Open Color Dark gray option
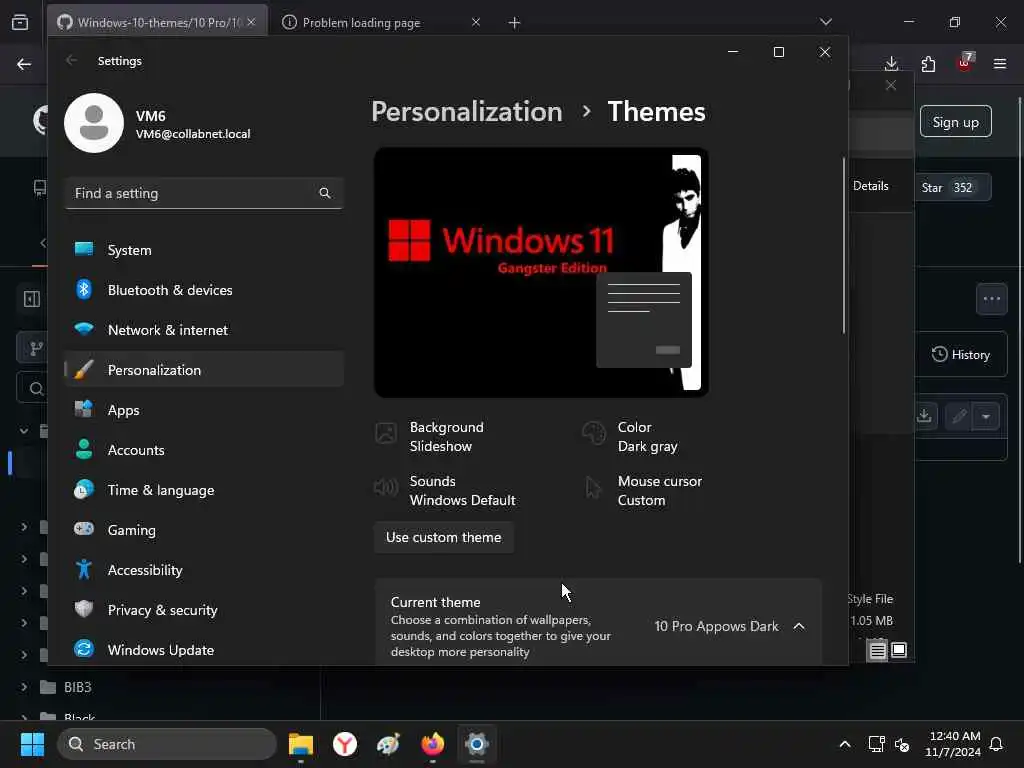 (x=630, y=436)
